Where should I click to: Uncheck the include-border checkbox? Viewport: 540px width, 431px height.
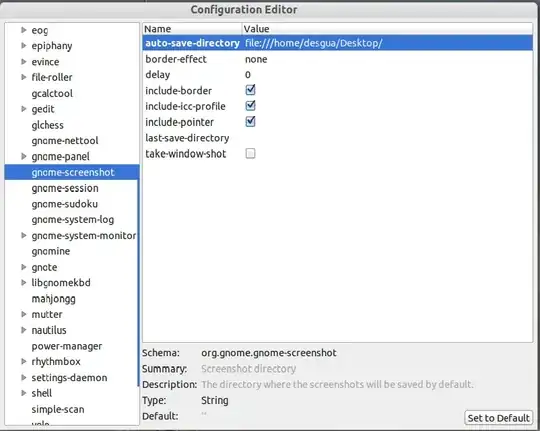[250, 90]
